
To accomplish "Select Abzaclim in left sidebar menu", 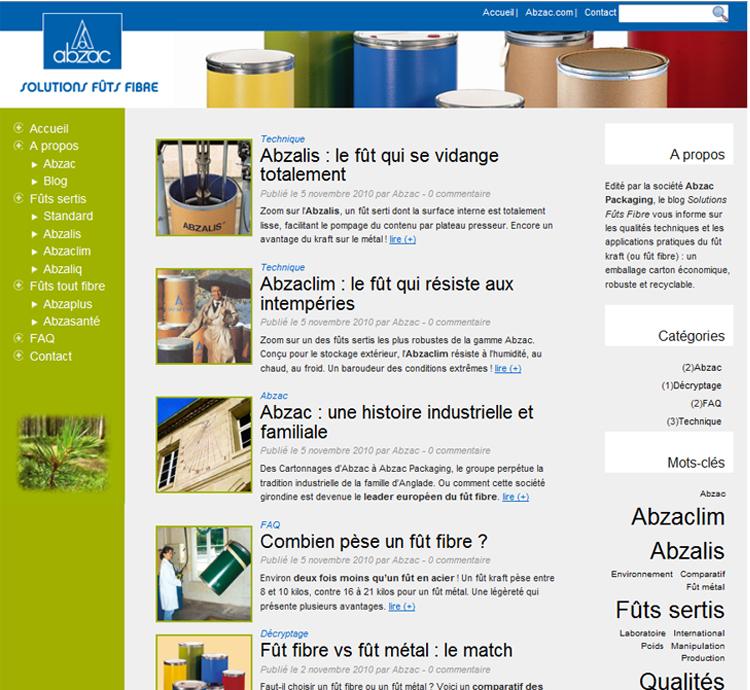I will click(67, 251).
